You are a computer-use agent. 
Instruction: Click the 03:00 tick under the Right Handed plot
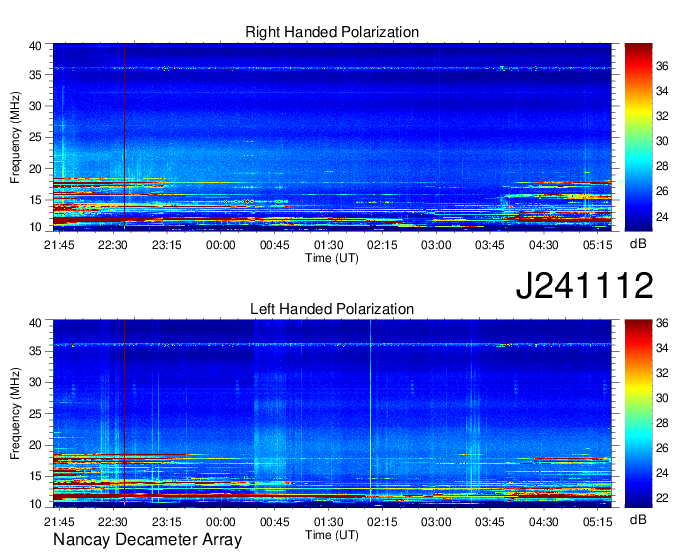click(436, 245)
